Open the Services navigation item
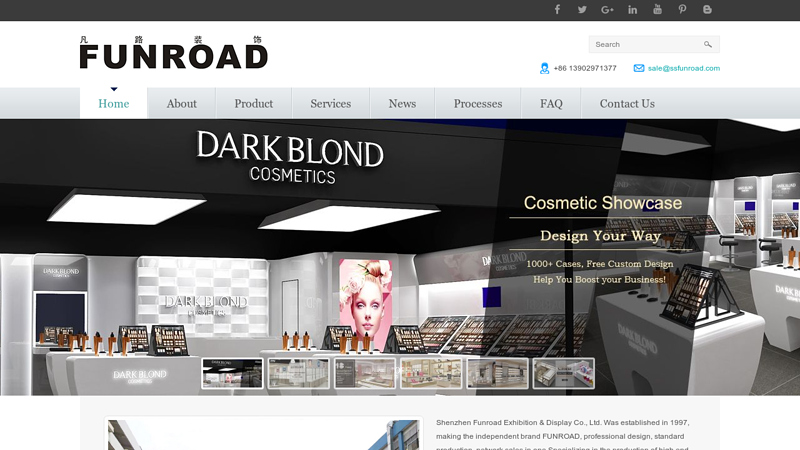The width and height of the screenshot is (800, 450). tap(331, 104)
